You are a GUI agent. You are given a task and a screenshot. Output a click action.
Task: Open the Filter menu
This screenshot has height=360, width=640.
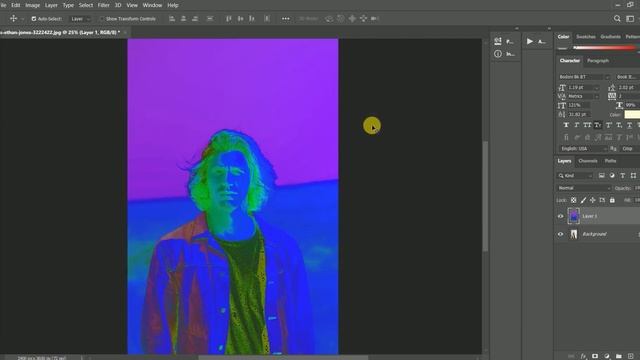click(103, 5)
